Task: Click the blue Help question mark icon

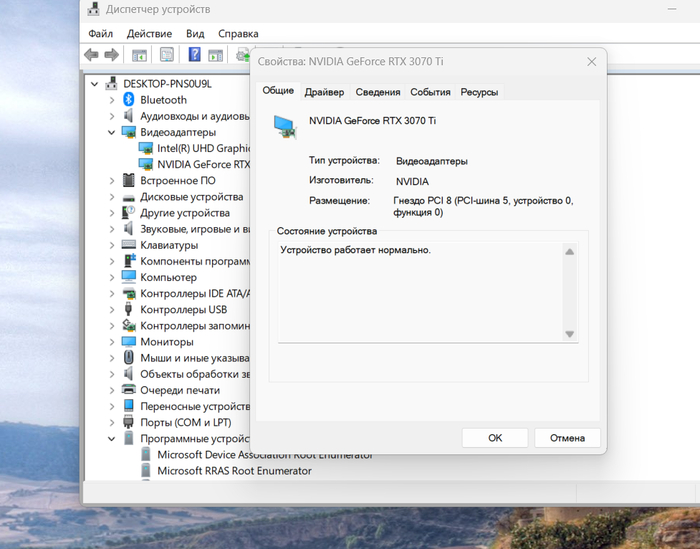Action: [194, 54]
